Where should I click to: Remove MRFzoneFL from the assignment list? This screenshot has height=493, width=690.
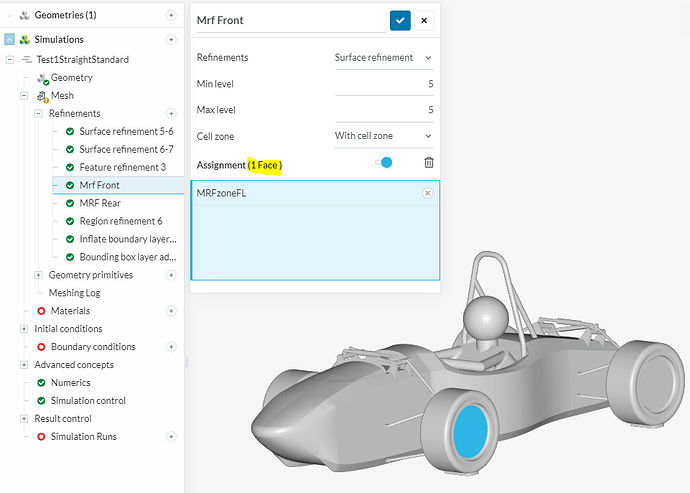(x=427, y=193)
